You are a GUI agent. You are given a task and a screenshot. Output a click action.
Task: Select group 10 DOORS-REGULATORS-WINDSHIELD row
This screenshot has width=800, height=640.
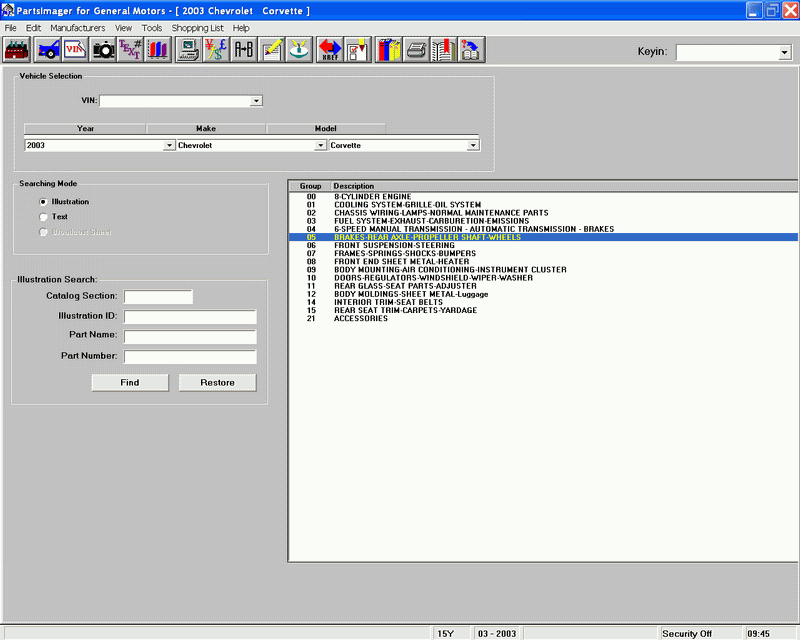[x=543, y=278]
